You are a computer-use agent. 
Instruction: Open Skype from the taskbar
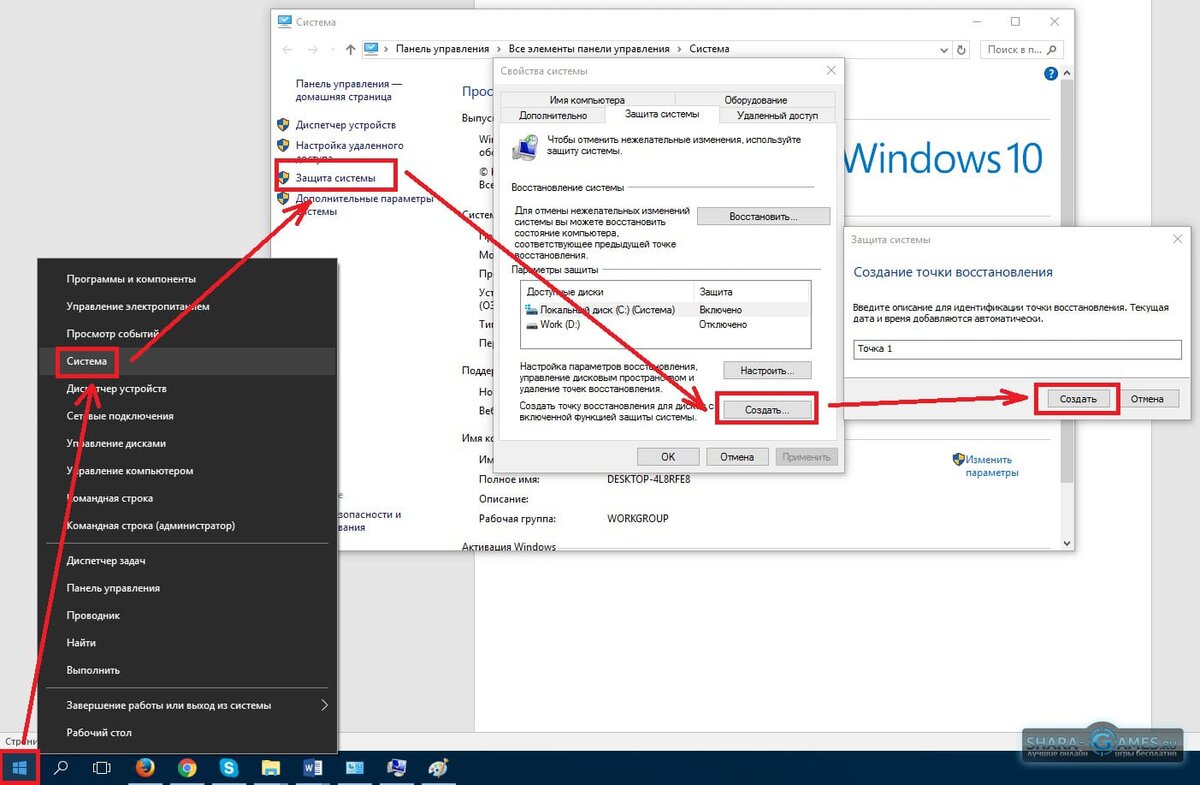(229, 768)
